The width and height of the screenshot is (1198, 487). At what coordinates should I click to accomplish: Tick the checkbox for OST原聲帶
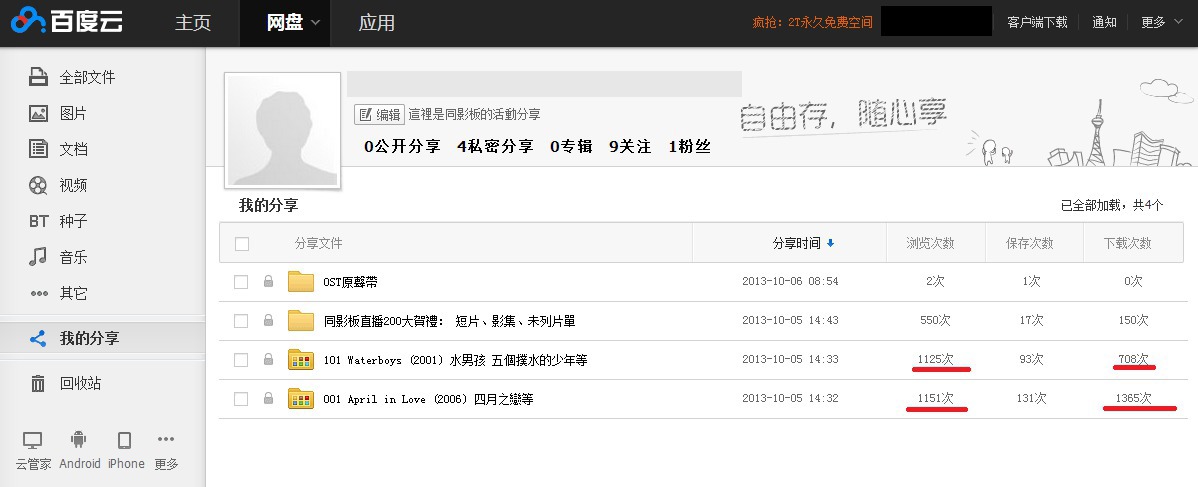[x=241, y=281]
